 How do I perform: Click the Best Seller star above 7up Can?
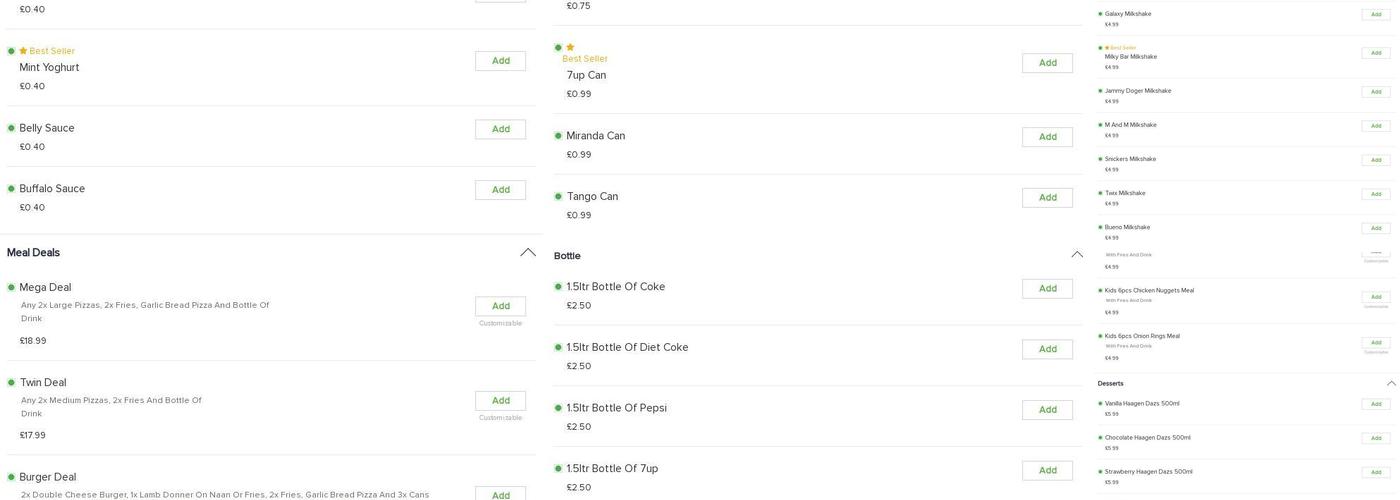(x=570, y=47)
